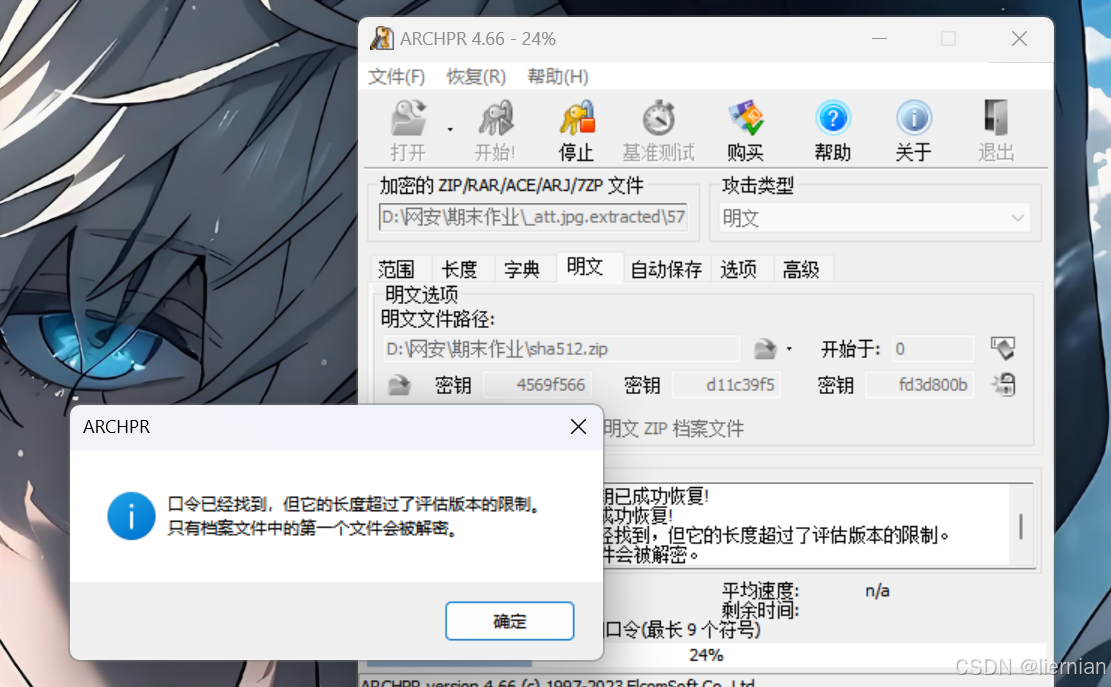Click the save-keys icon right of fd3d800b
Screen dimensions: 1111x687
click(x=1004, y=385)
